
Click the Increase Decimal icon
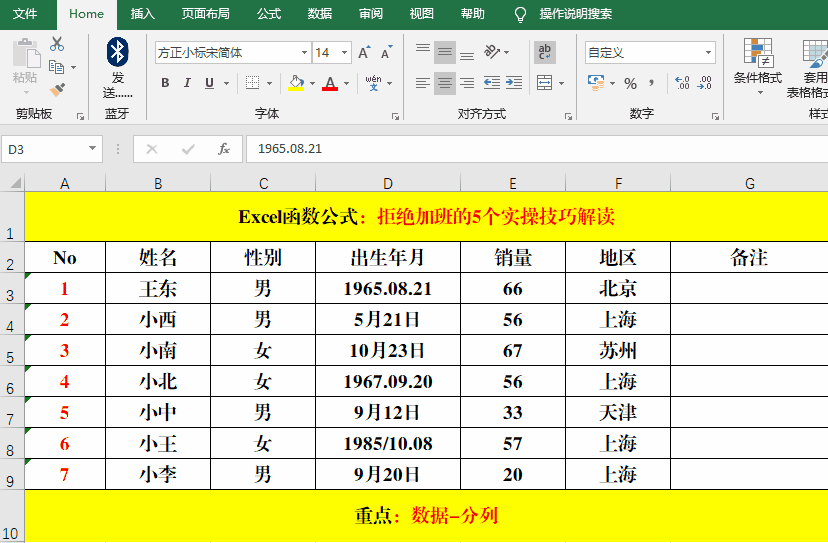tap(682, 83)
